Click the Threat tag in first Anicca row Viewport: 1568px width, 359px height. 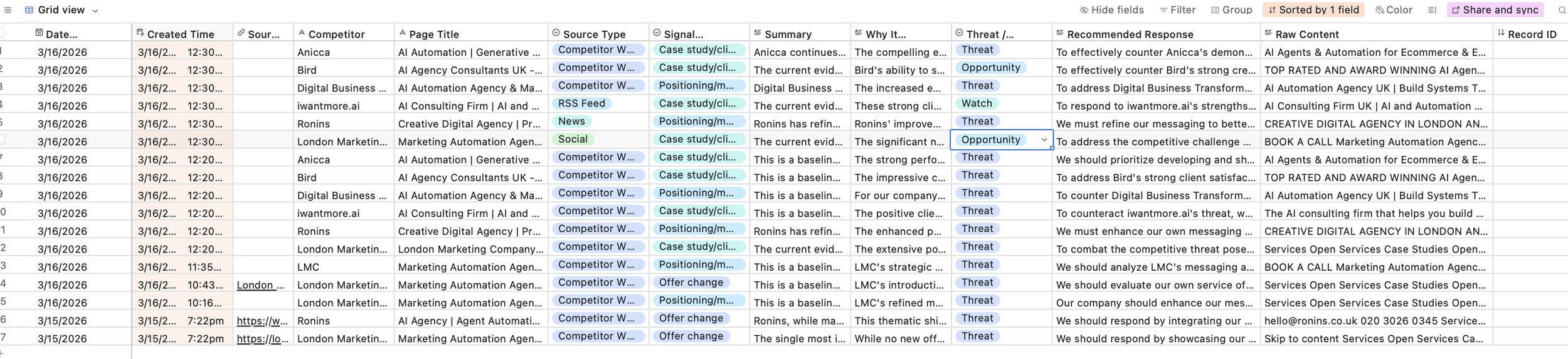pos(977,49)
